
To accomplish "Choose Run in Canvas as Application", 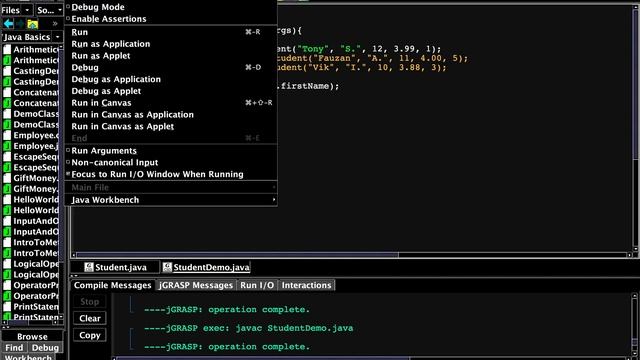I will pos(171,115).
